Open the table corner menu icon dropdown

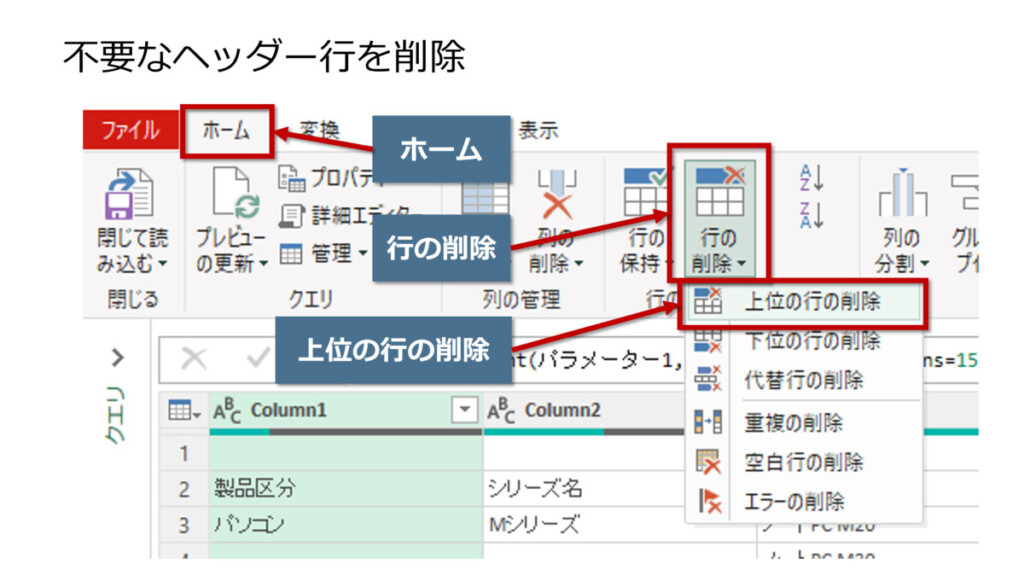click(184, 411)
